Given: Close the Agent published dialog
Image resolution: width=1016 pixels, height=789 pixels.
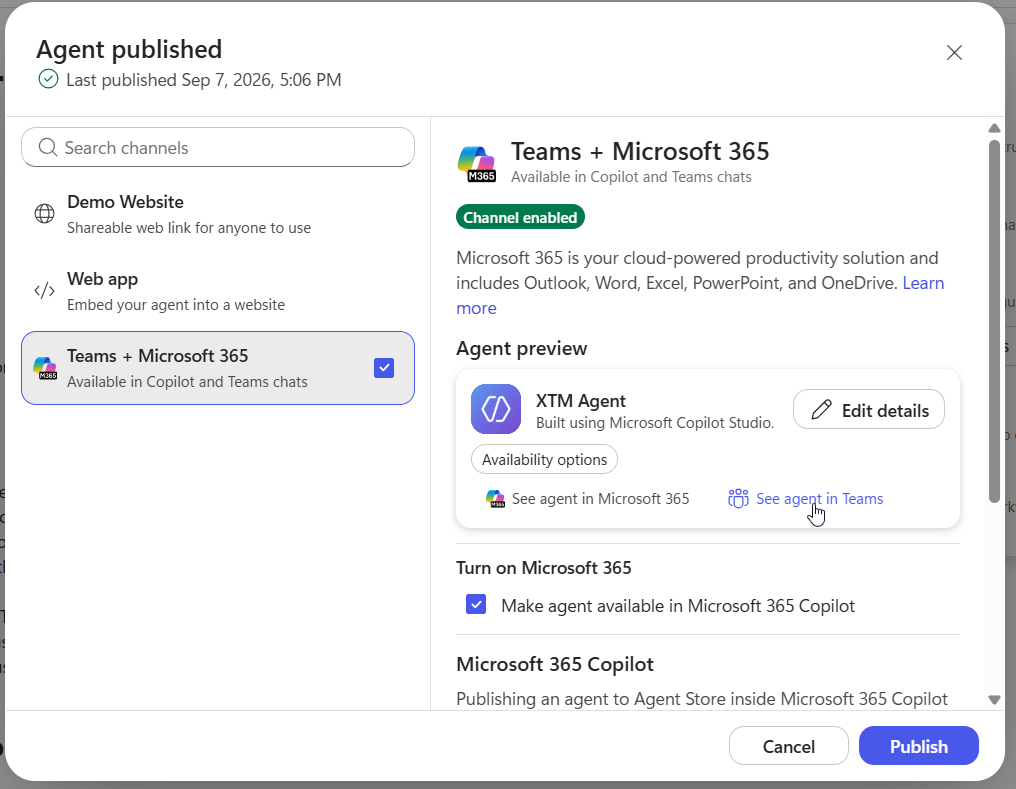Looking at the screenshot, I should click(x=954, y=52).
